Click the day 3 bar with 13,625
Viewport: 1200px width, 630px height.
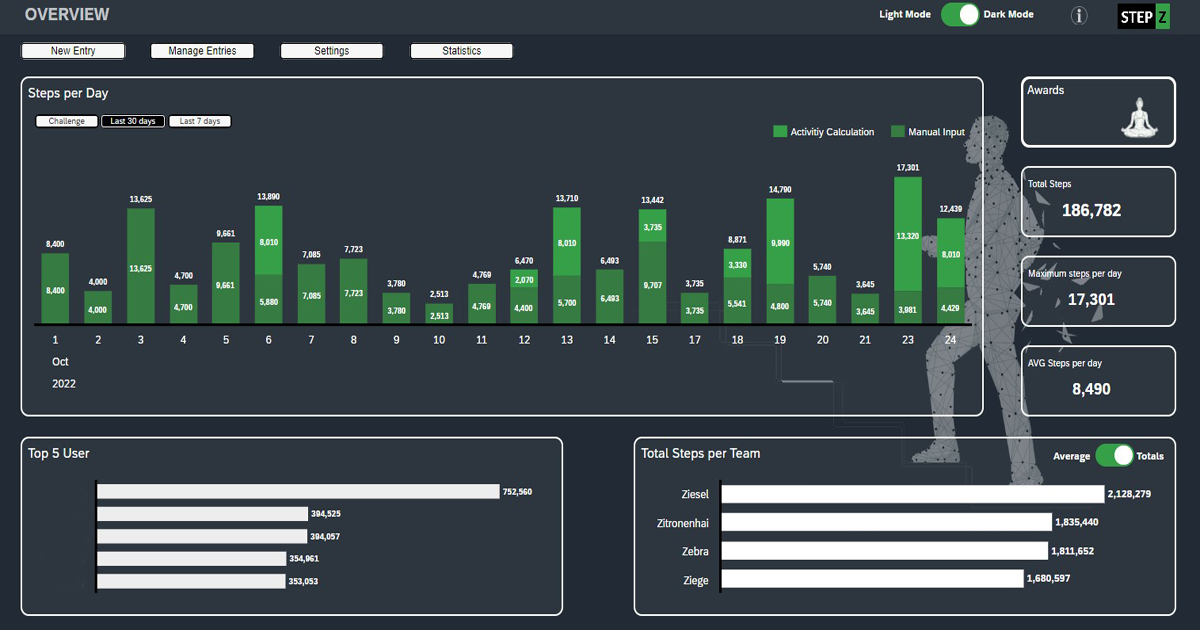point(140,266)
